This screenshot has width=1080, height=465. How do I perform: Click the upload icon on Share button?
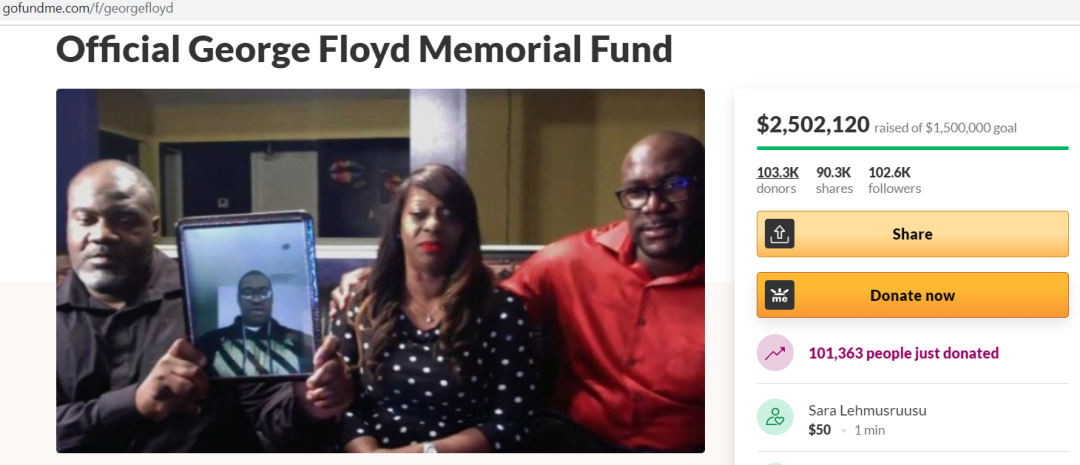780,234
